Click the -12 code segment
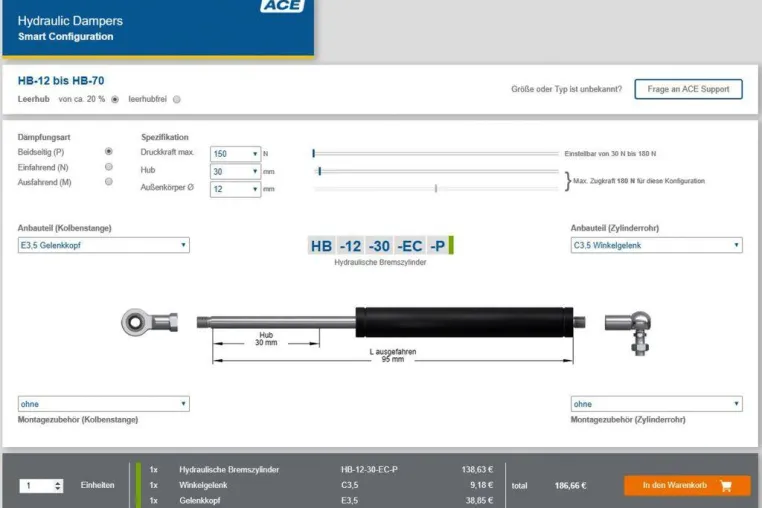This screenshot has width=762, height=508. (350, 246)
